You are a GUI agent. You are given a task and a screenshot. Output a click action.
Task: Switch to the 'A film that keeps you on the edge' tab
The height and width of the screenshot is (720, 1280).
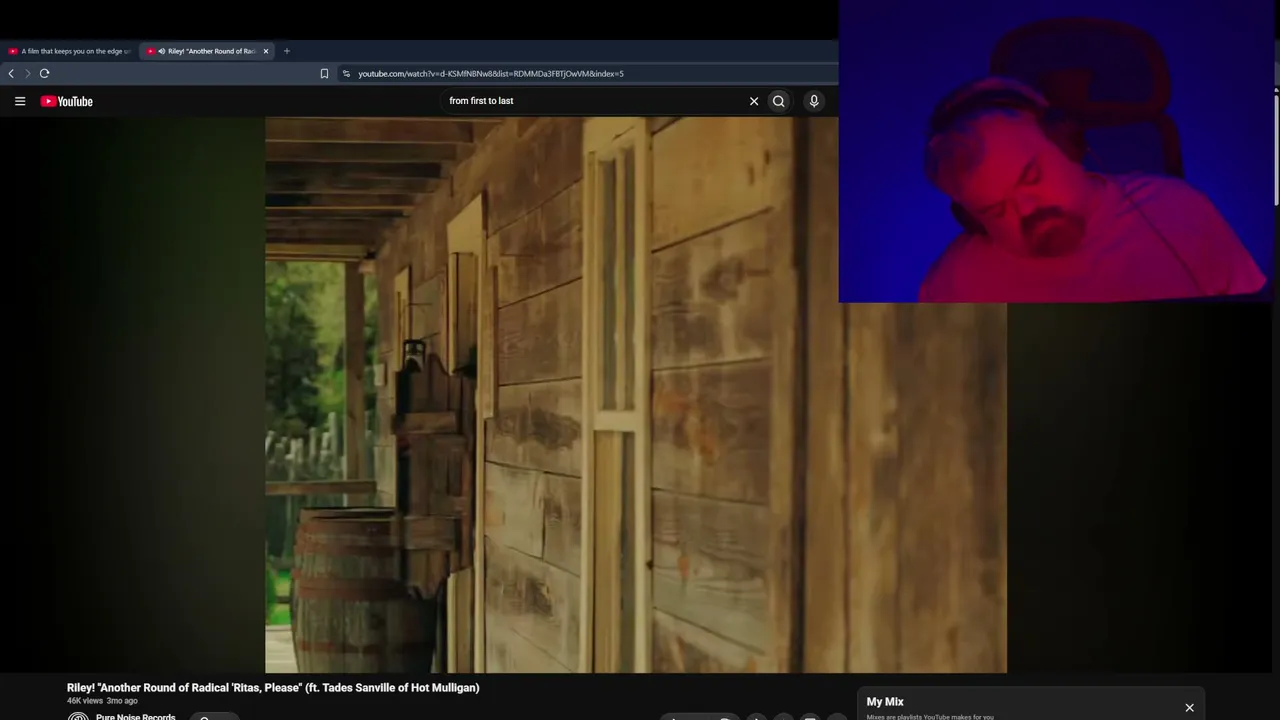tap(69, 51)
